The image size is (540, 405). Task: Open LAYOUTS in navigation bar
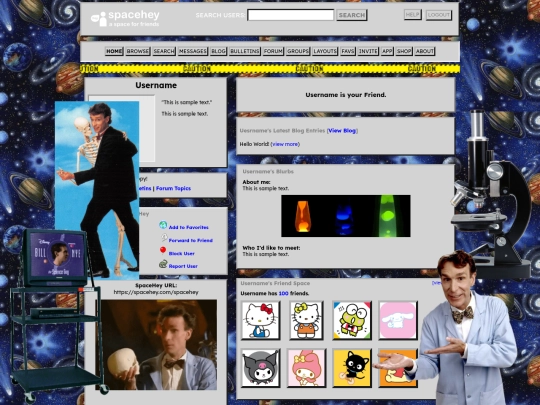[x=325, y=51]
